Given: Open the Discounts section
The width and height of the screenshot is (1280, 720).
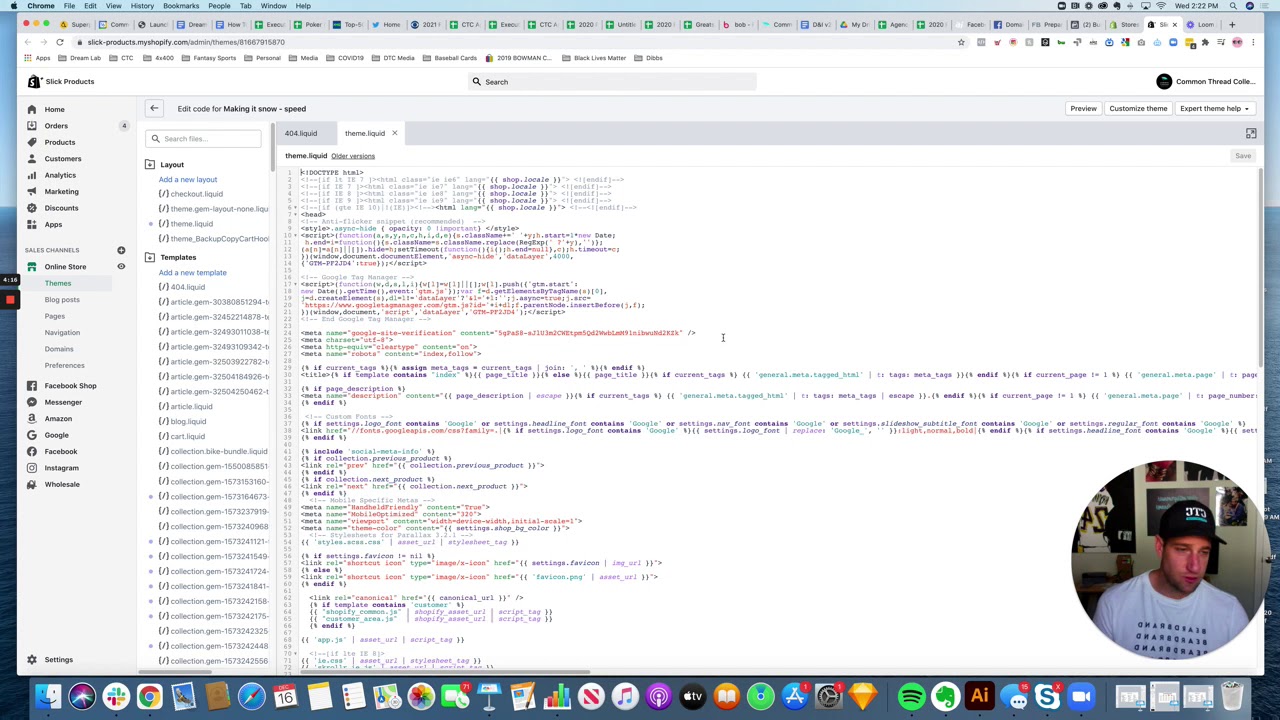Looking at the screenshot, I should click(61, 208).
